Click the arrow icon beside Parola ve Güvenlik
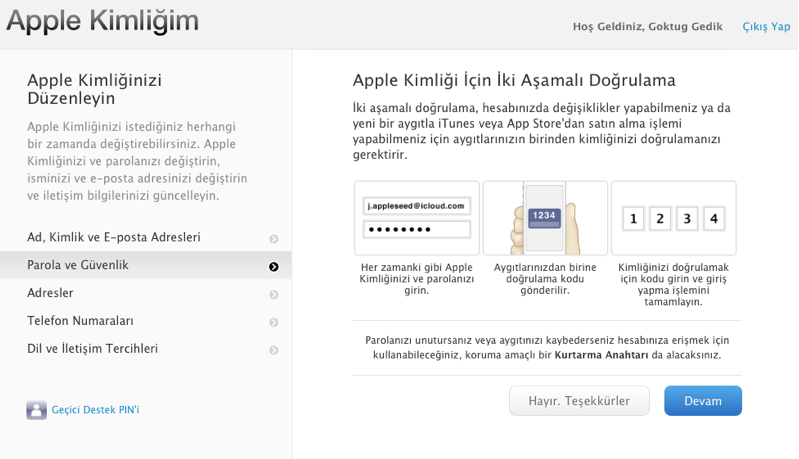Viewport: 799px width, 459px height. (x=273, y=267)
